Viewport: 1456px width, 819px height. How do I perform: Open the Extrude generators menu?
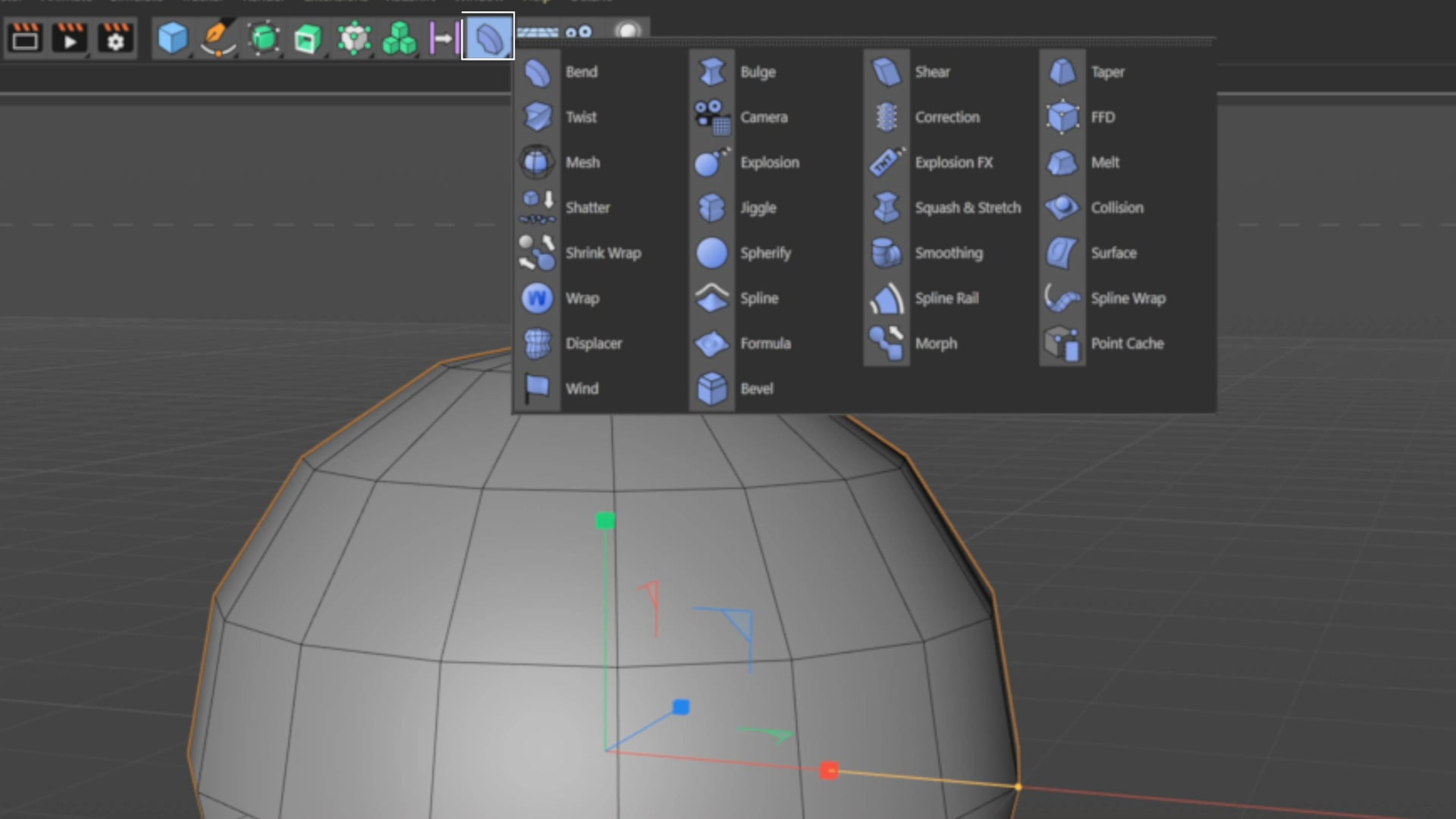(x=308, y=38)
